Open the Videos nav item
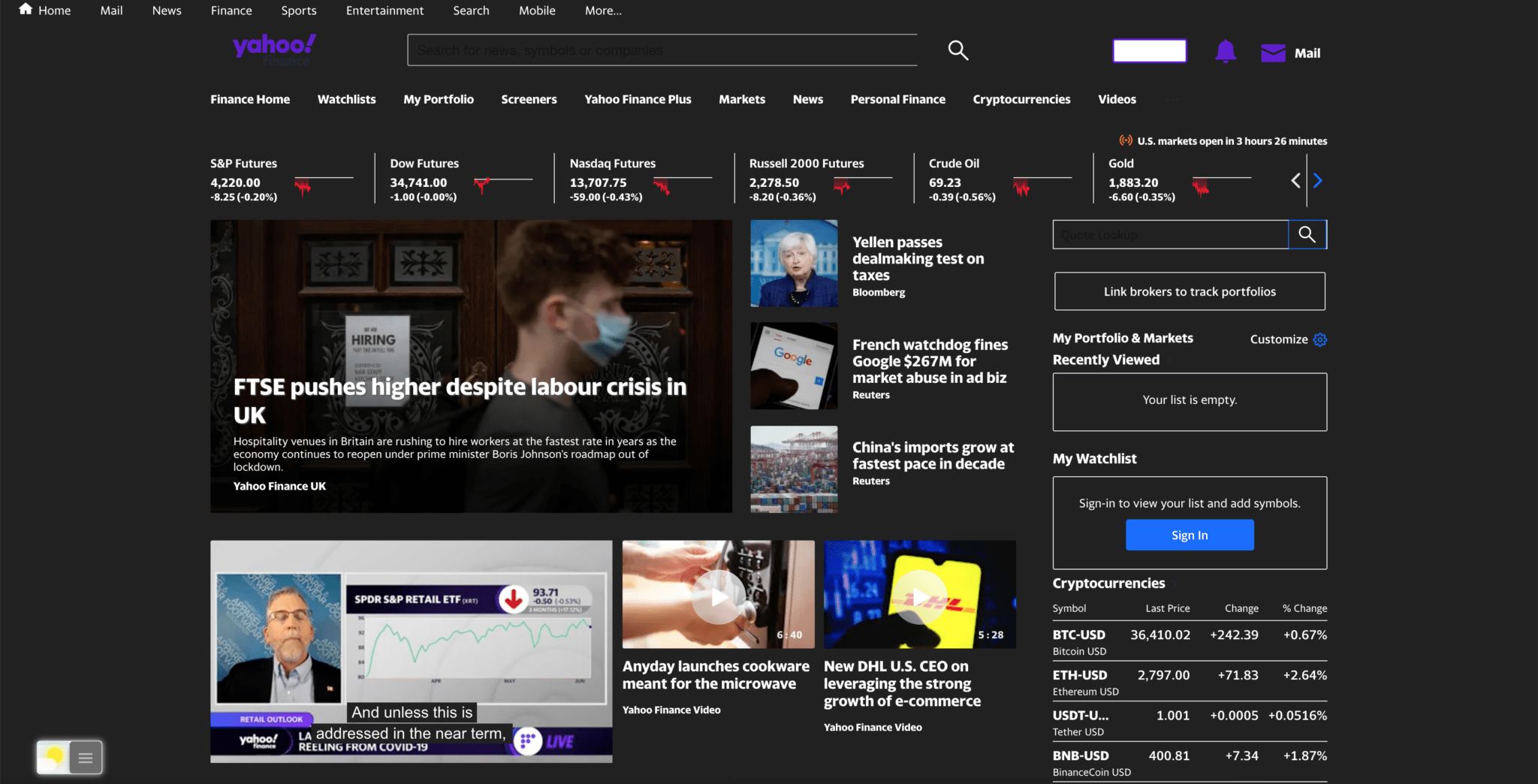The width and height of the screenshot is (1538, 784). [1117, 99]
